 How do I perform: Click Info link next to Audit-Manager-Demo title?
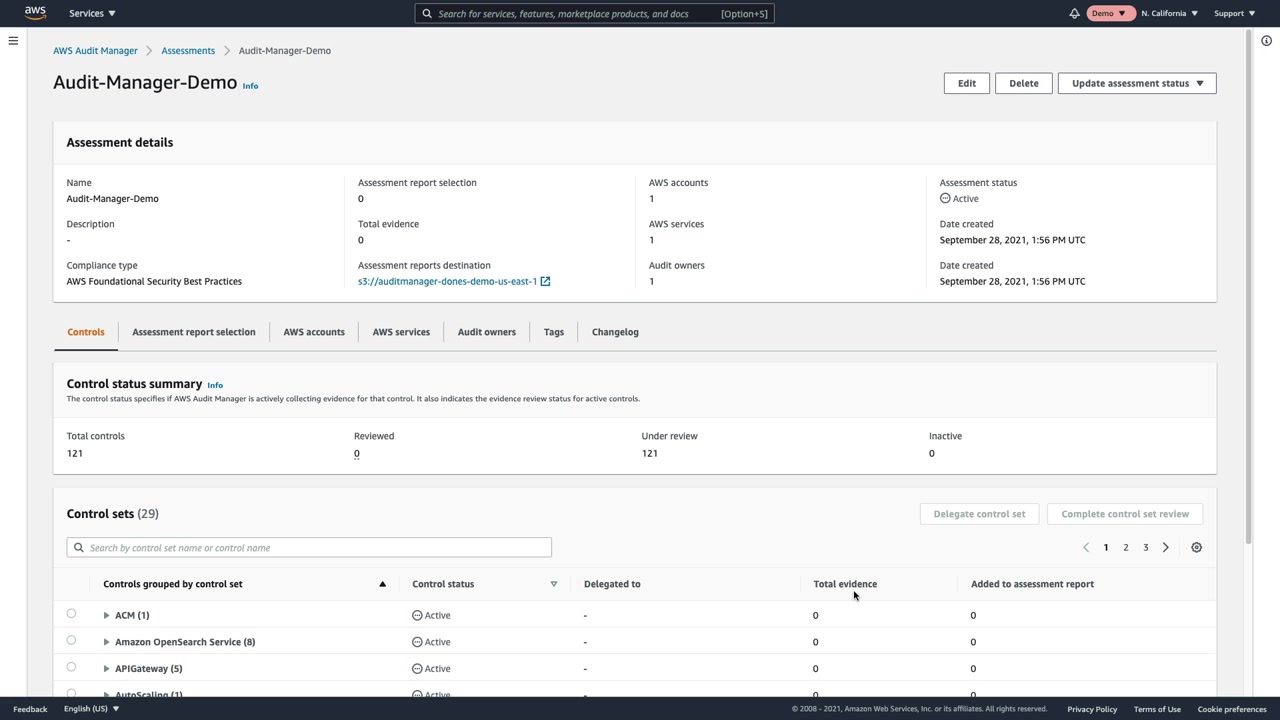(x=250, y=86)
